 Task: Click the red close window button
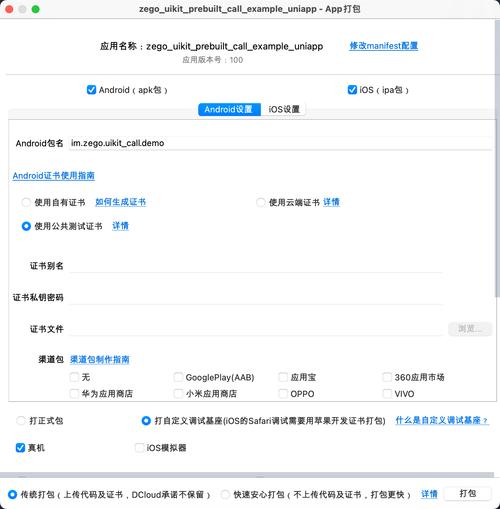pos(9,9)
